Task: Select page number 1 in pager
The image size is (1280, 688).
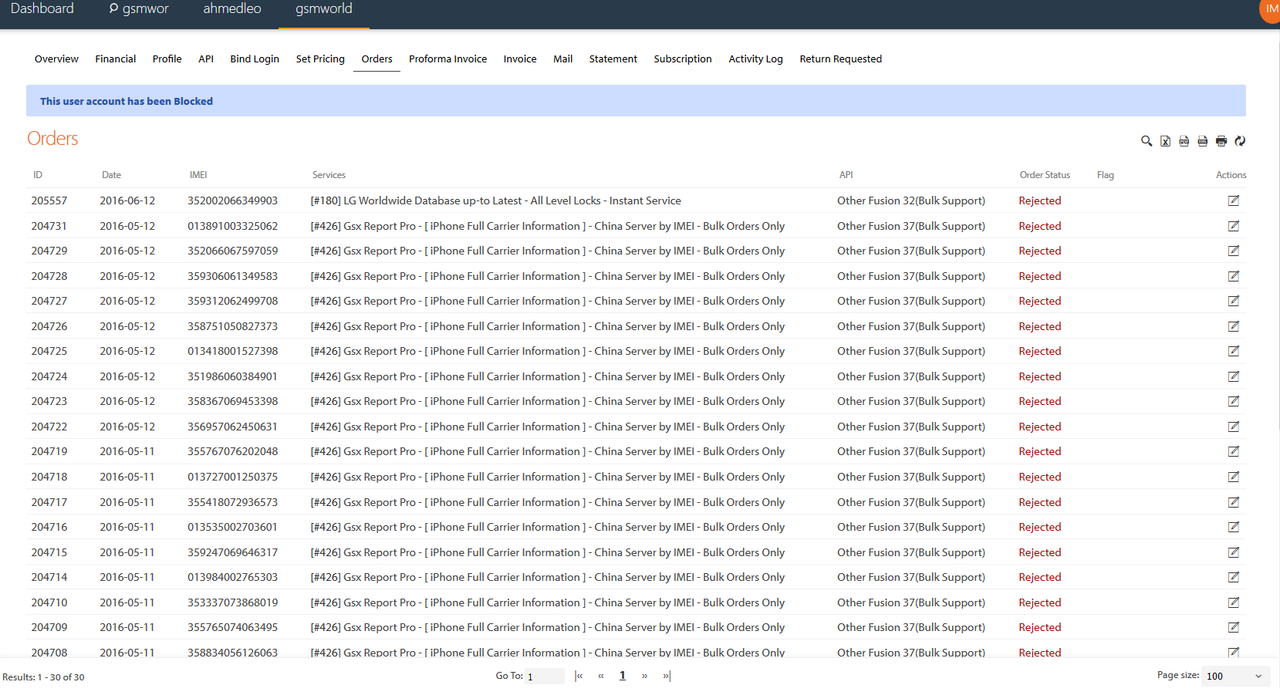Action: click(x=622, y=676)
